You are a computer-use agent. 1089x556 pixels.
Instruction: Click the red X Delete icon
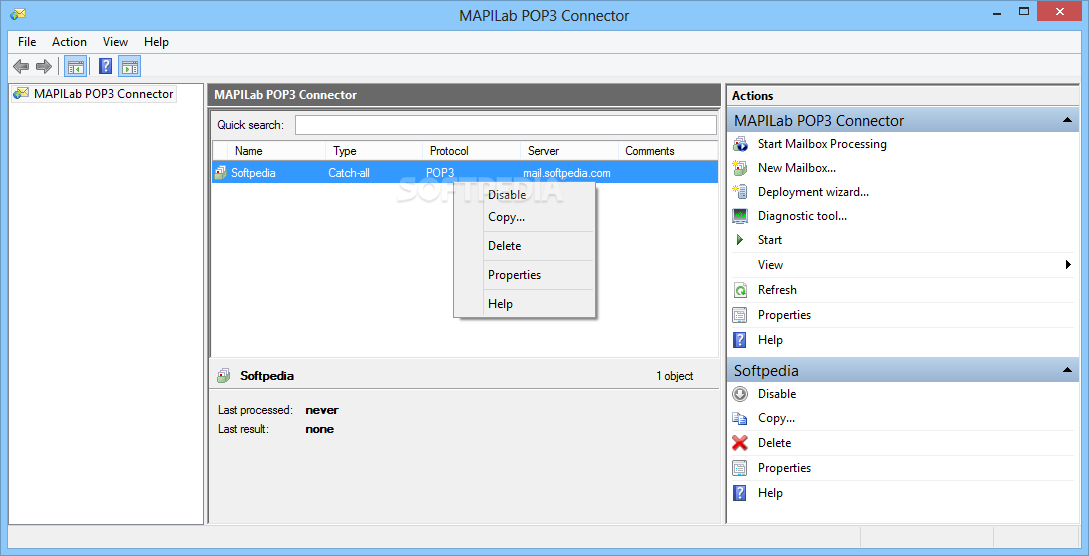[x=740, y=443]
